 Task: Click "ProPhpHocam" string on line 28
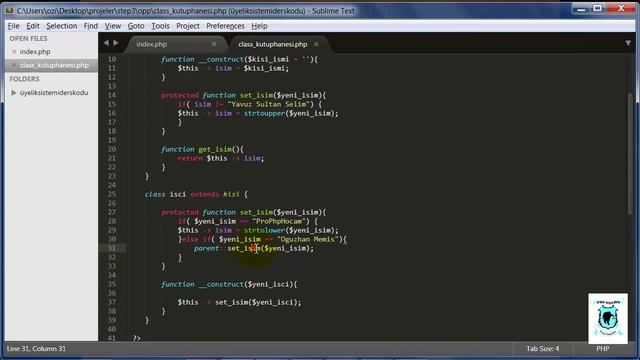(279, 221)
